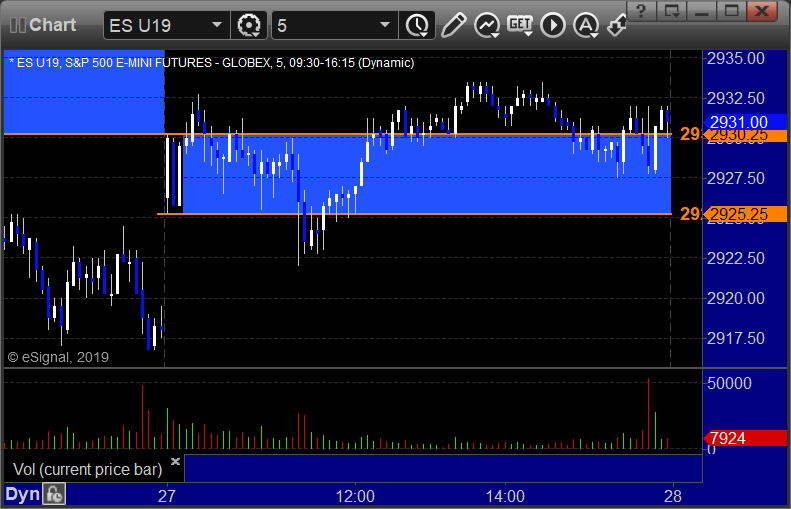791x509 pixels.
Task: Expand the ES U19 symbol dropdown
Action: point(217,25)
